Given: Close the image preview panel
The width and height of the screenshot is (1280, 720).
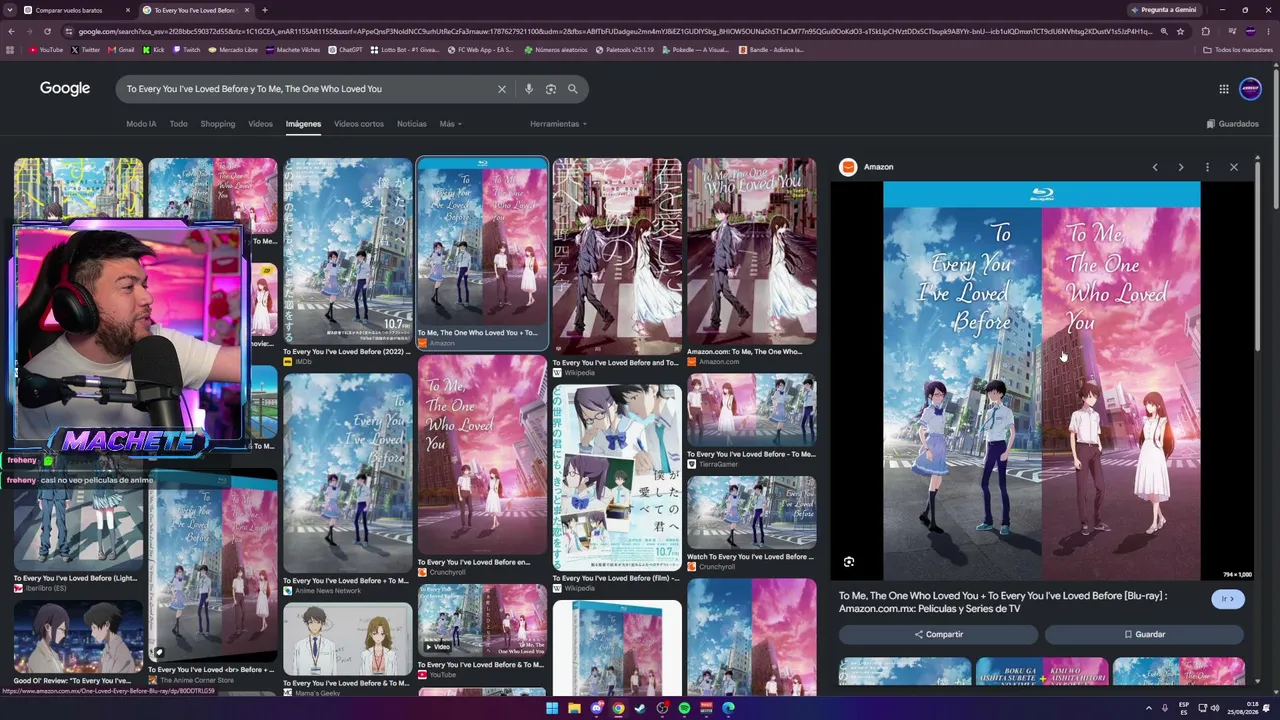Looking at the screenshot, I should [x=1234, y=167].
